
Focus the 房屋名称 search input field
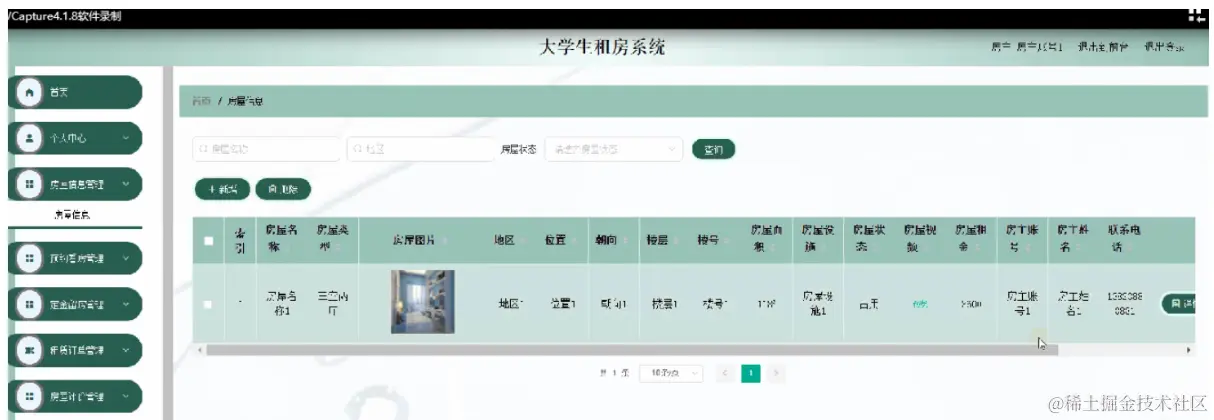click(266, 149)
